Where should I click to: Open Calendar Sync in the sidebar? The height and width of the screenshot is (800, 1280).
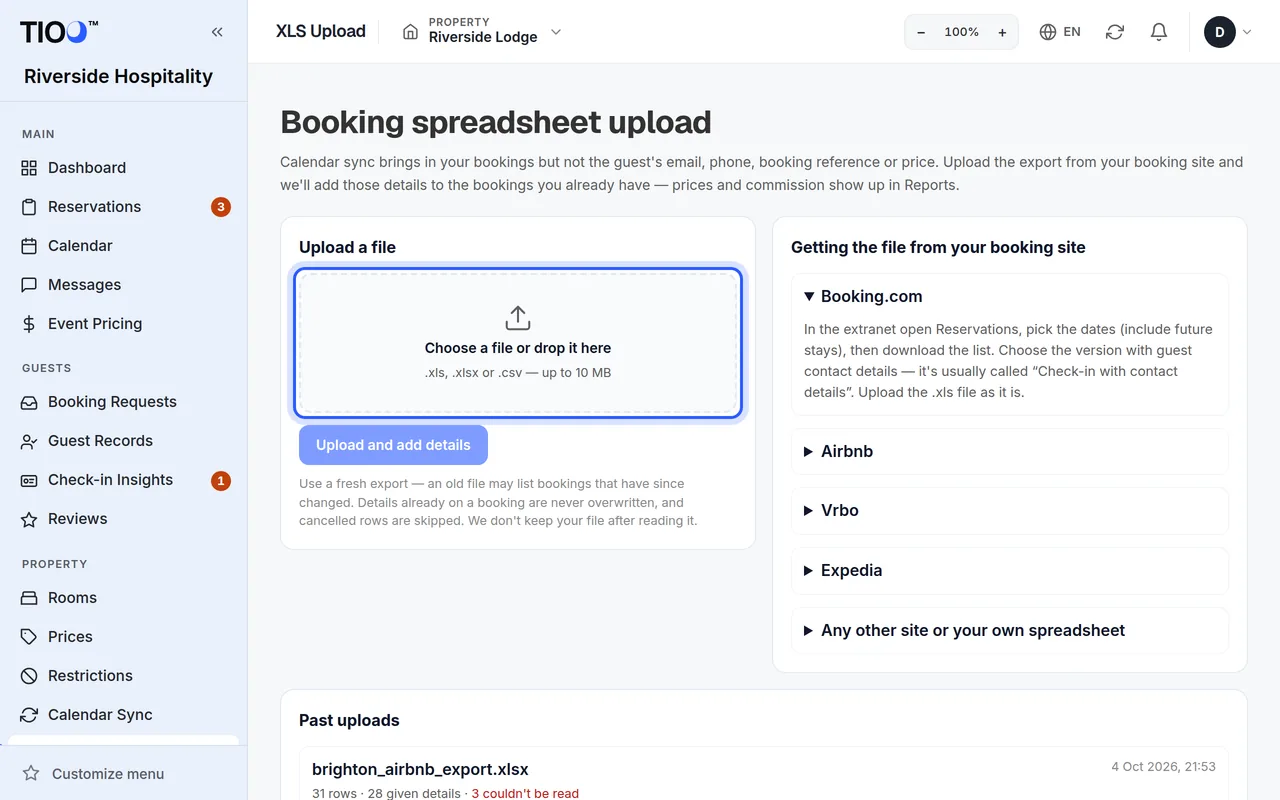click(123, 714)
